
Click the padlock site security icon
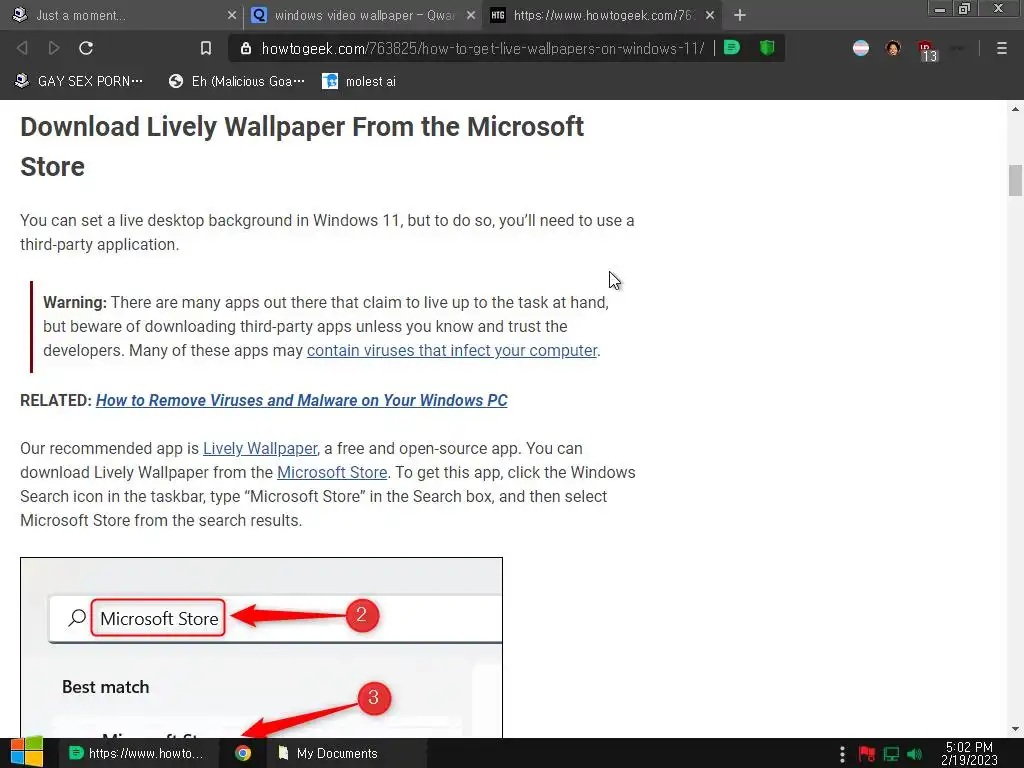click(x=246, y=48)
